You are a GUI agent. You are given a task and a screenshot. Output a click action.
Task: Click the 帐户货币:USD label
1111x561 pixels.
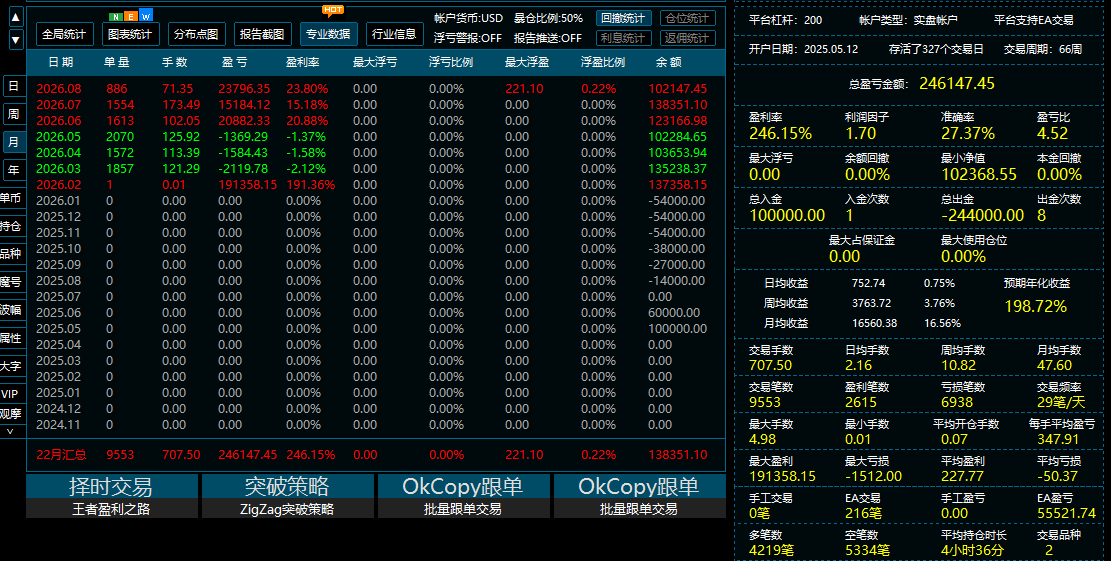pos(468,18)
